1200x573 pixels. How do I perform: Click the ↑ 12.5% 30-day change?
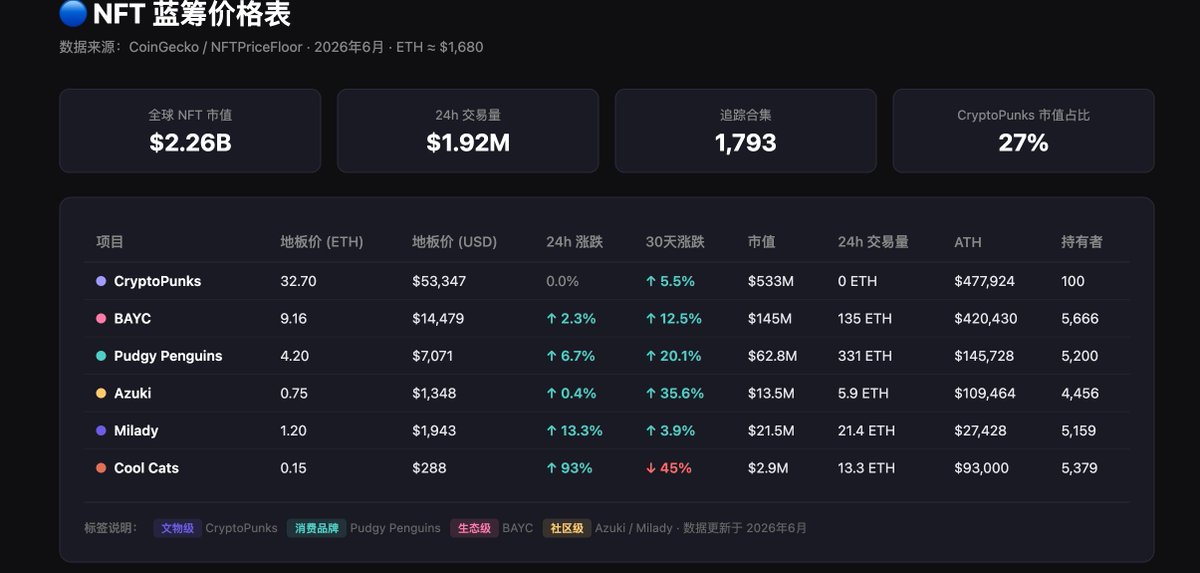click(x=674, y=318)
